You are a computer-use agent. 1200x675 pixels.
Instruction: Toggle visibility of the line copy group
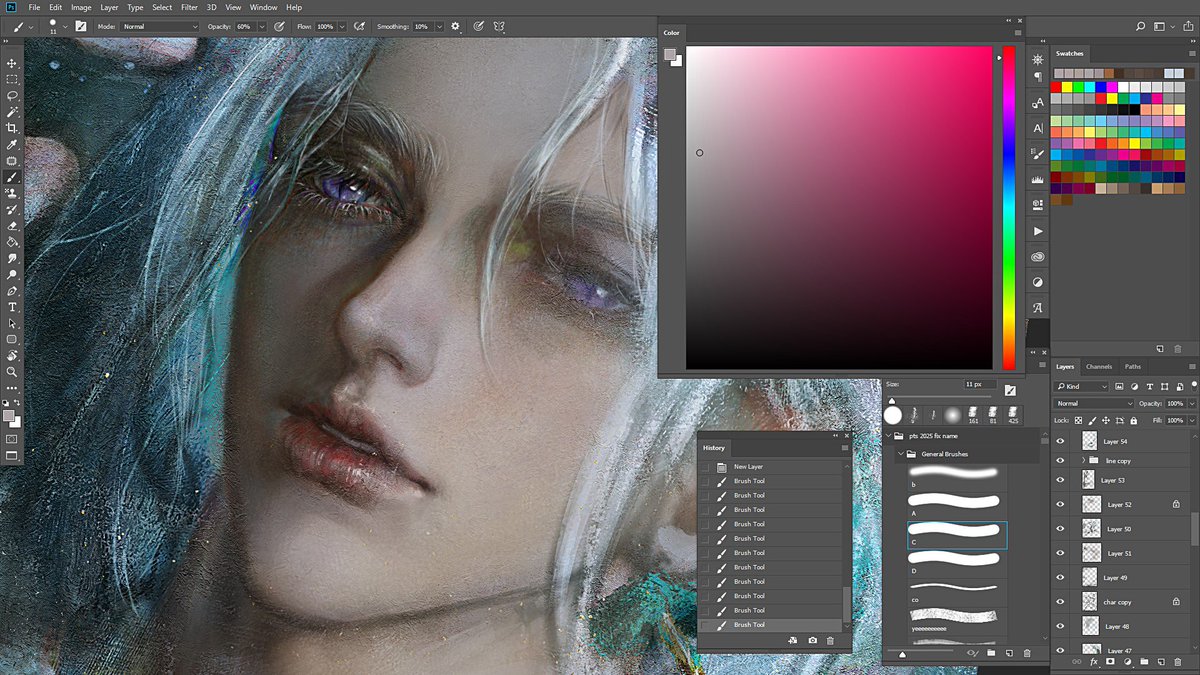pyautogui.click(x=1060, y=460)
